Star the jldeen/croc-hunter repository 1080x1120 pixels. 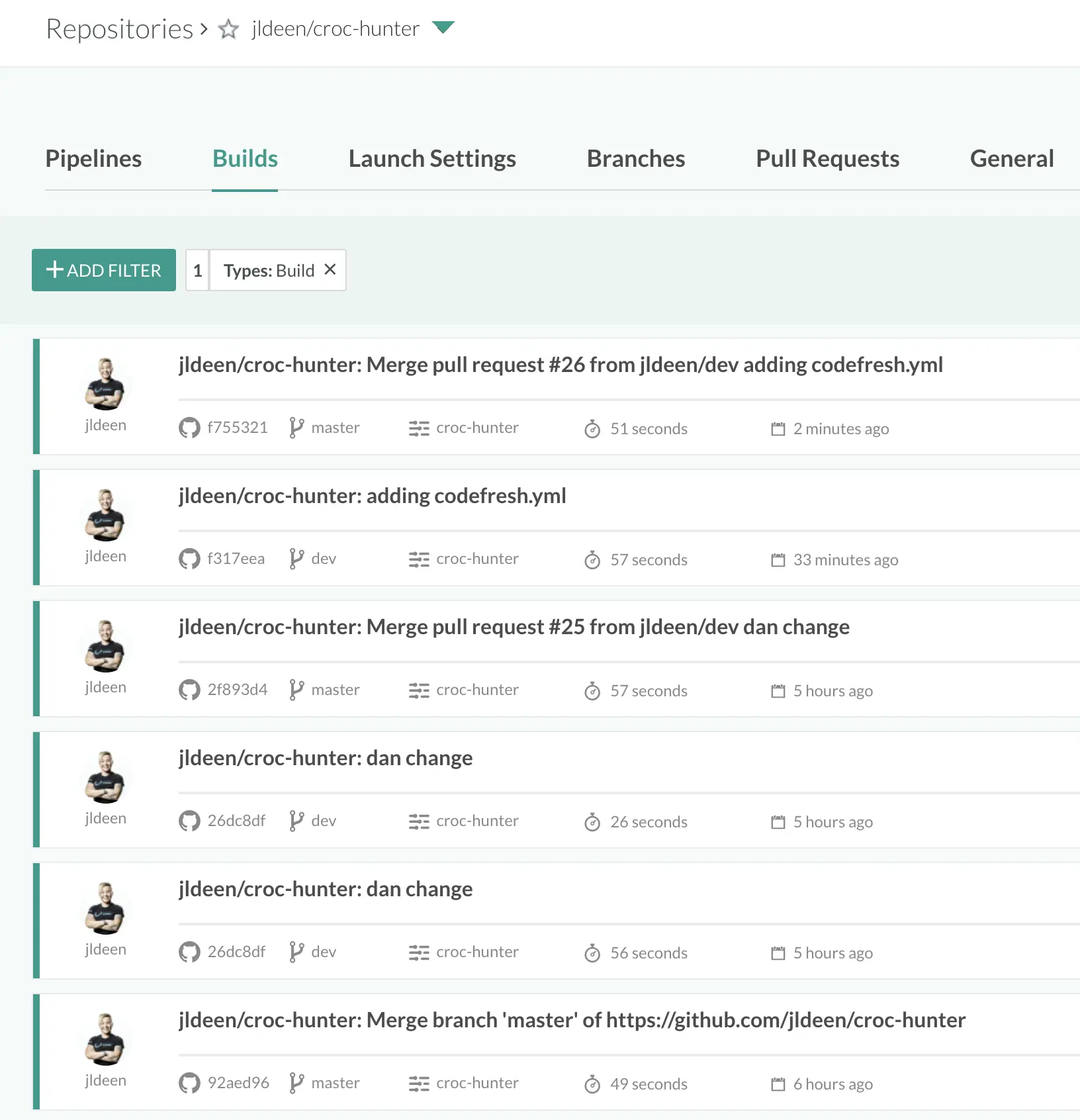[228, 29]
